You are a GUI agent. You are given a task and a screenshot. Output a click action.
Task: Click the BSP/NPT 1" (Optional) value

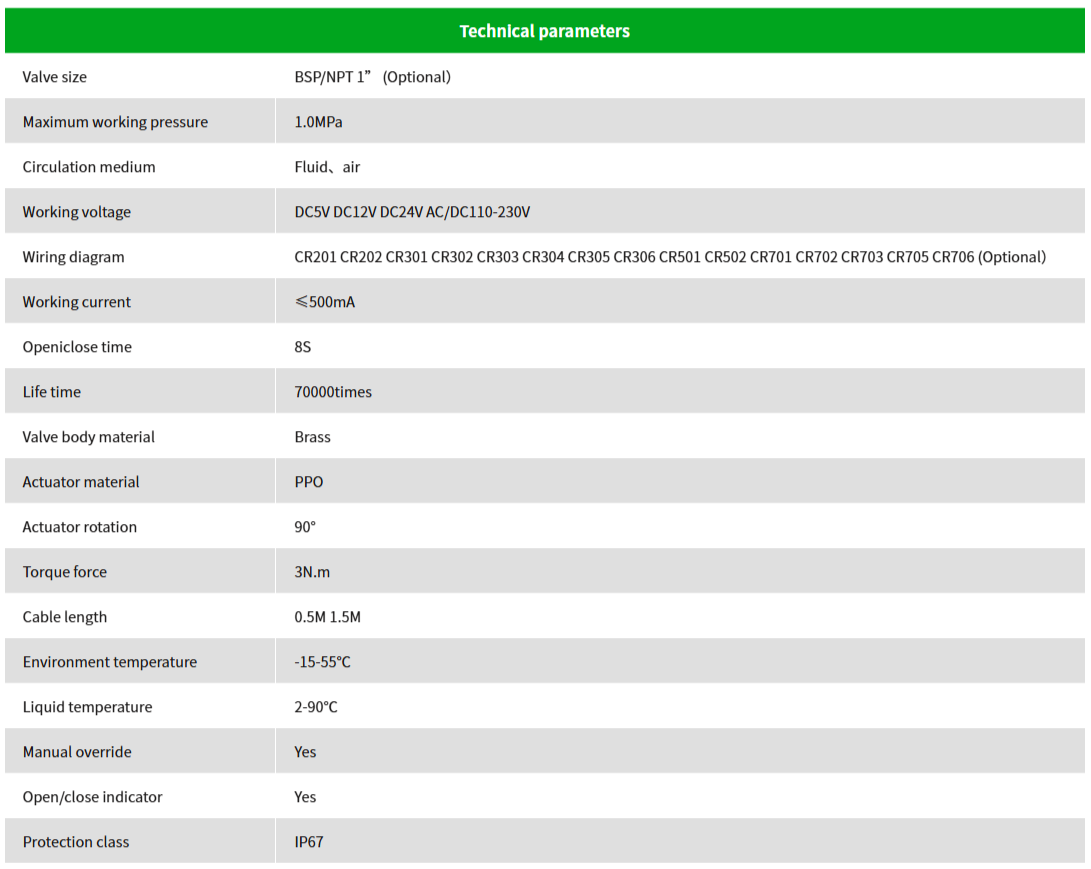(372, 77)
